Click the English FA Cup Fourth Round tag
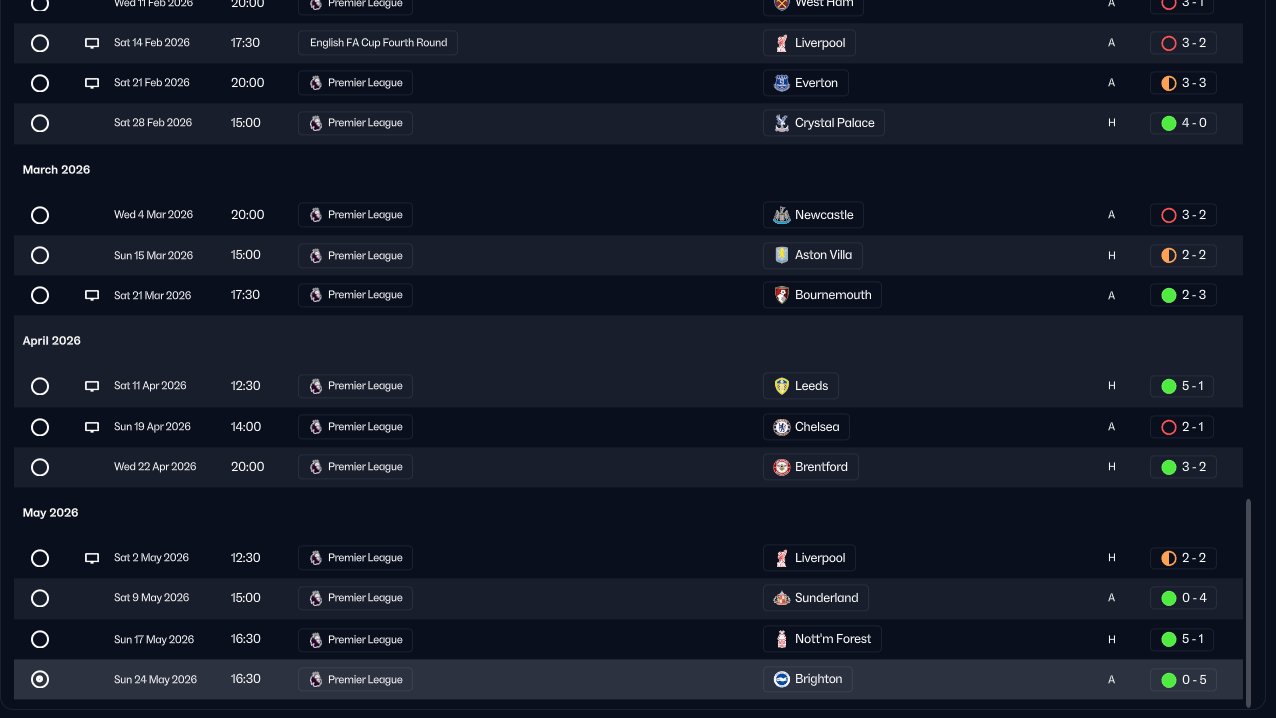This screenshot has height=718, width=1276. click(x=378, y=43)
